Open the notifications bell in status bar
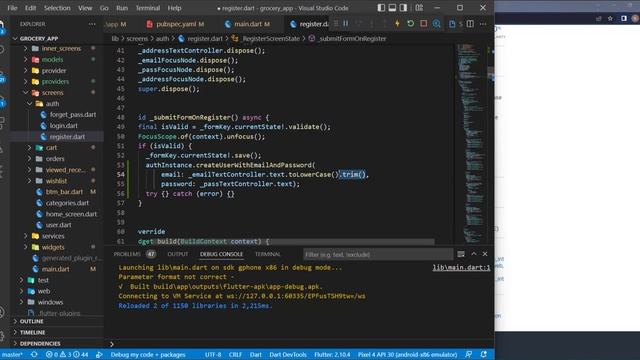The height and width of the screenshot is (360, 640). click(x=484, y=354)
